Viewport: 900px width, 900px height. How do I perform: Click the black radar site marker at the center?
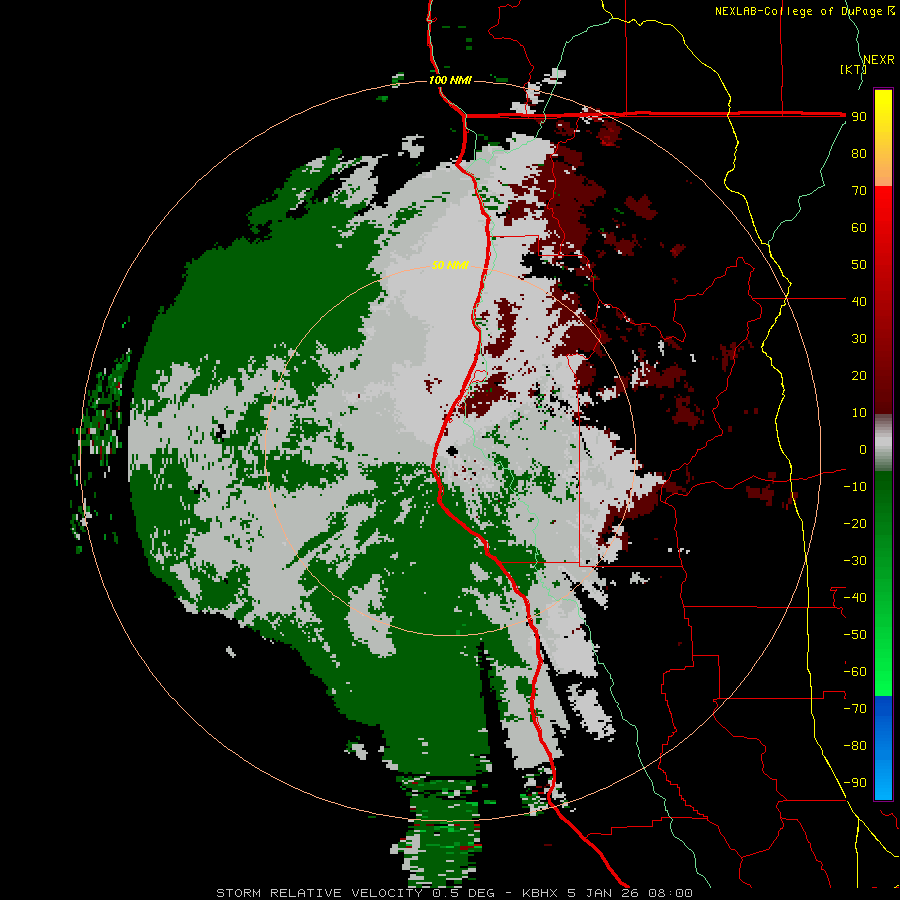pyautogui.click(x=452, y=451)
